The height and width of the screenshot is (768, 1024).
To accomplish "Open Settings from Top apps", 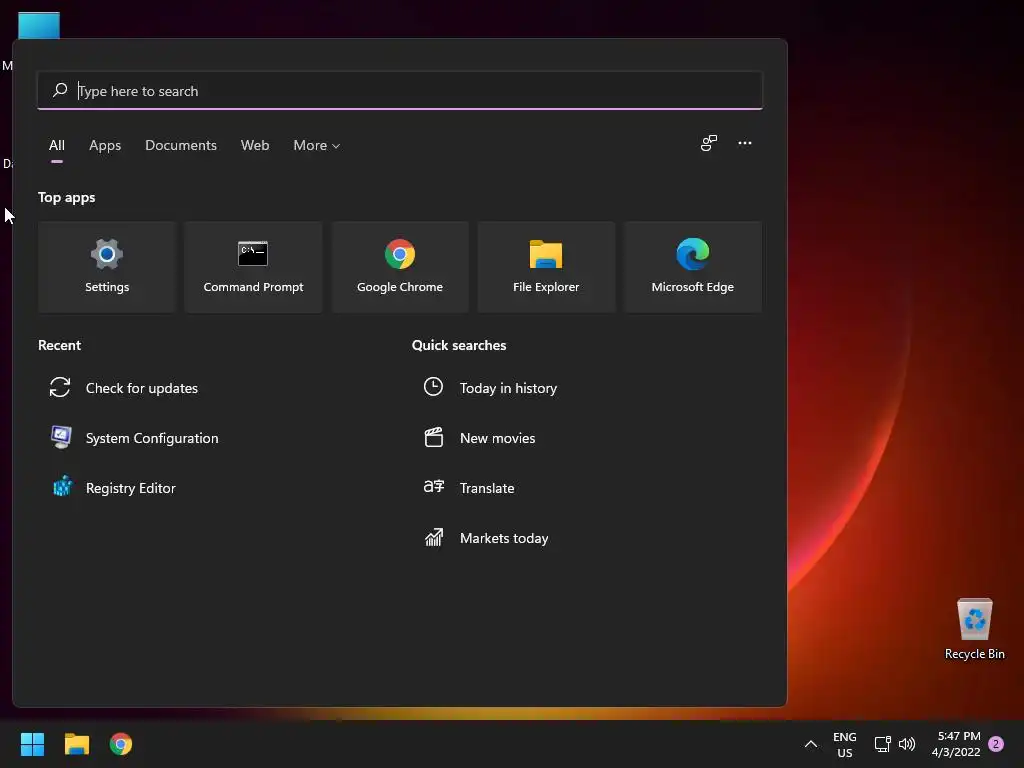I will [107, 266].
